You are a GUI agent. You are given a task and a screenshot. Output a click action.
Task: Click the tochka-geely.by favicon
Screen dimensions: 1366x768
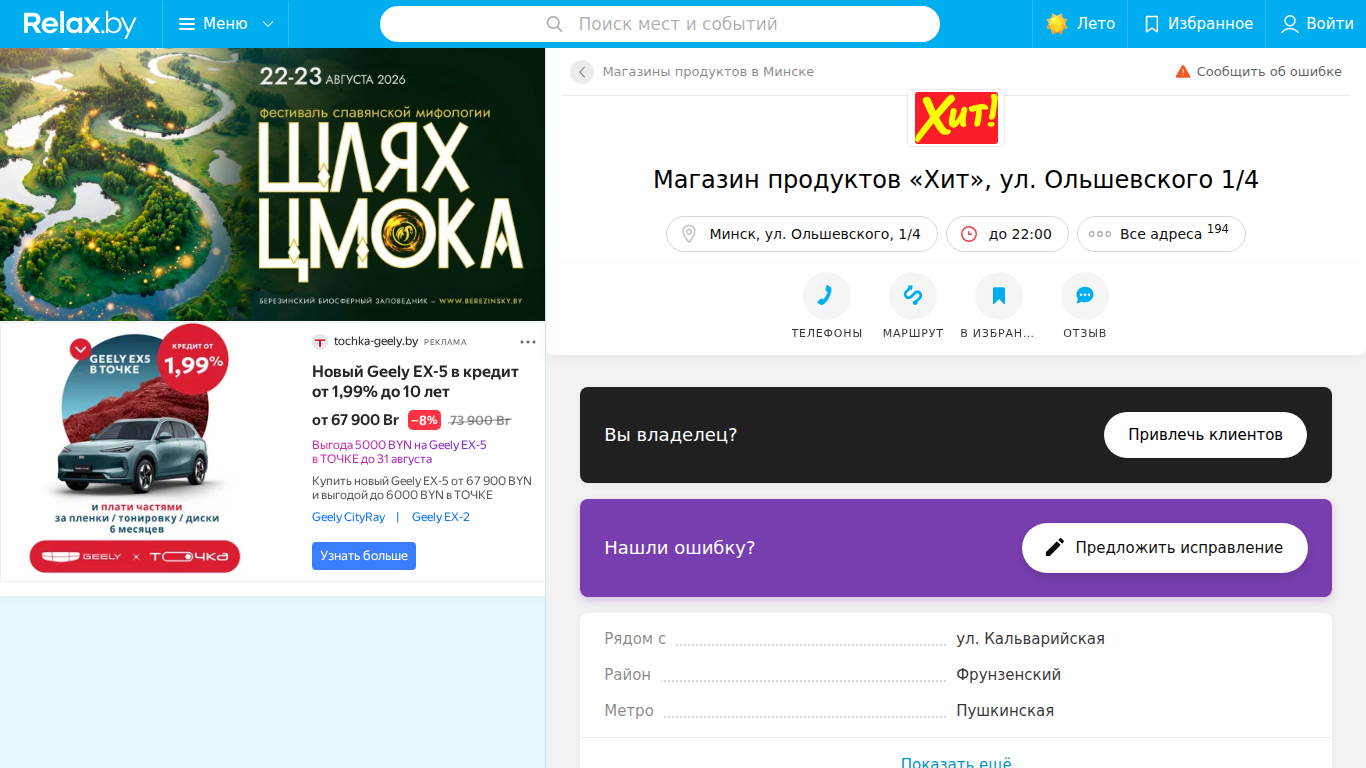coord(320,342)
